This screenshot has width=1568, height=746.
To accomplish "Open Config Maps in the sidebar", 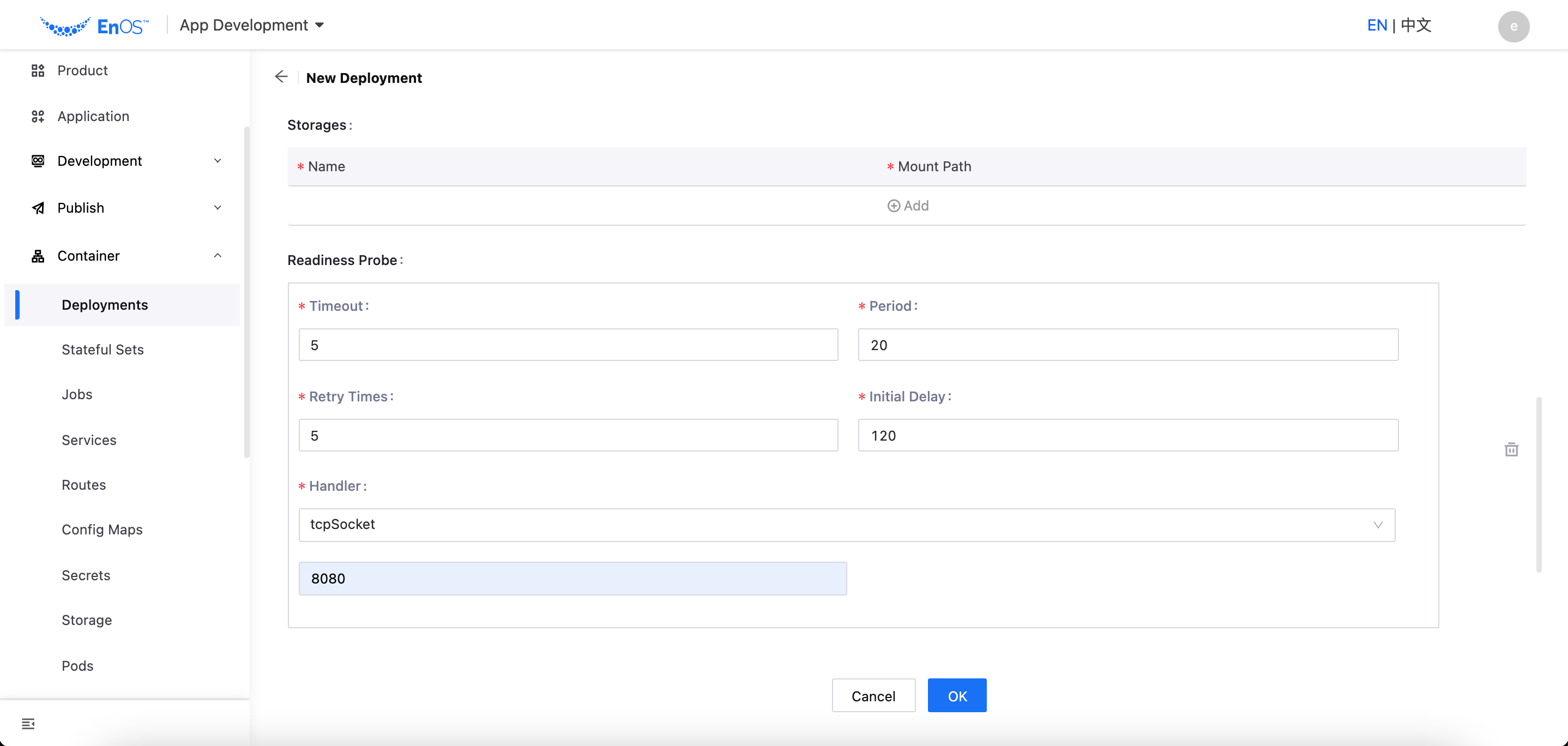I will click(x=101, y=530).
